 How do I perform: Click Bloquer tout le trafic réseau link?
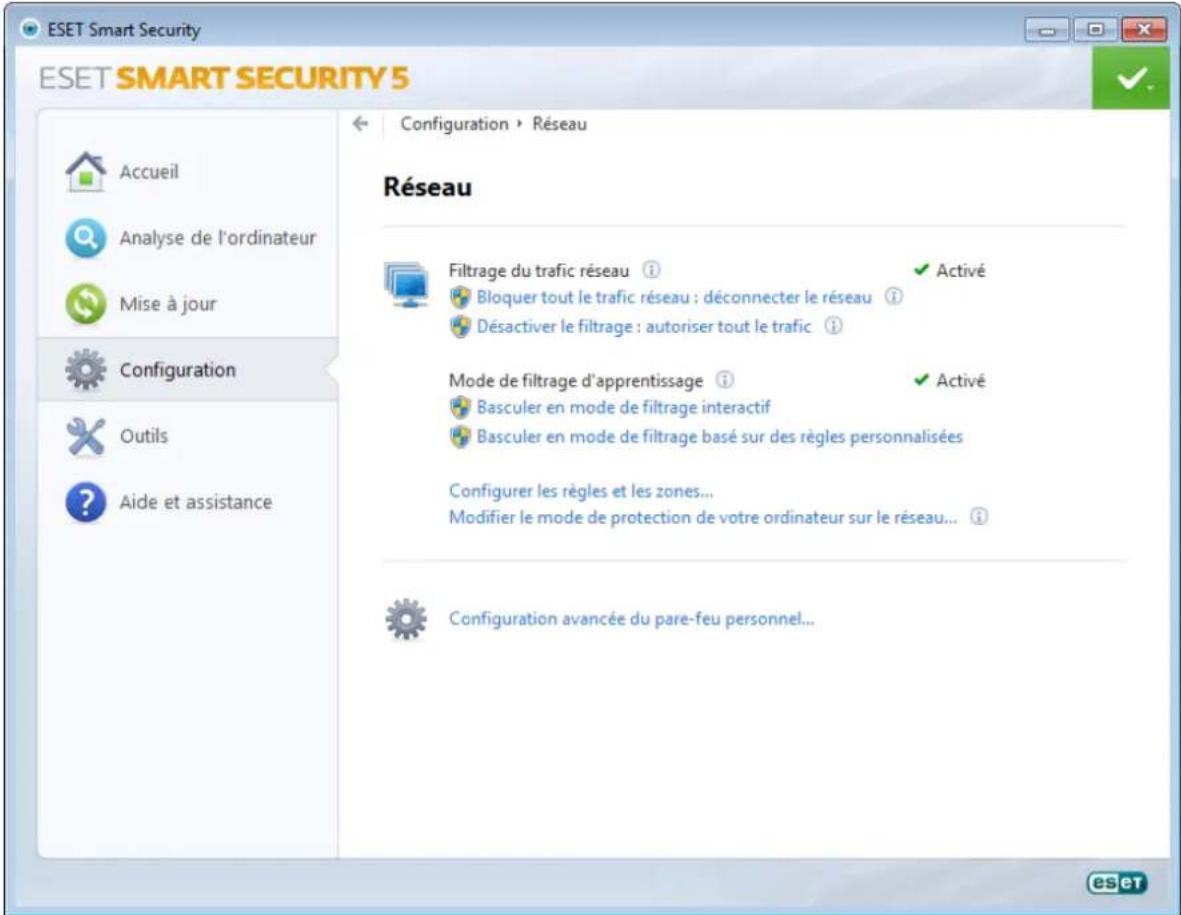point(674,297)
